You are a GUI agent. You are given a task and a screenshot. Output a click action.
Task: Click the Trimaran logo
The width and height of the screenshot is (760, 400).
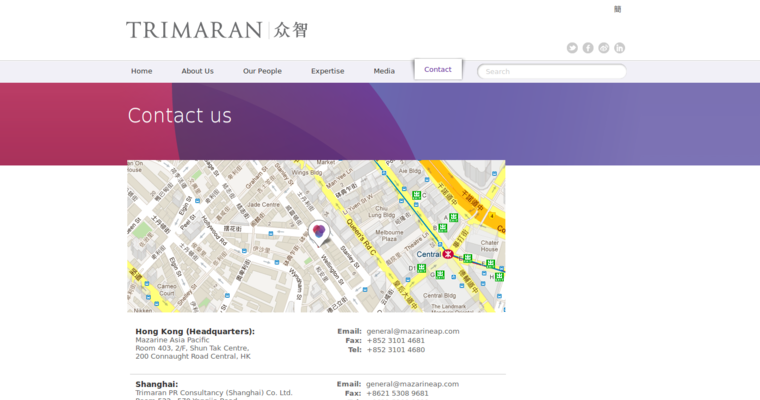click(x=217, y=30)
